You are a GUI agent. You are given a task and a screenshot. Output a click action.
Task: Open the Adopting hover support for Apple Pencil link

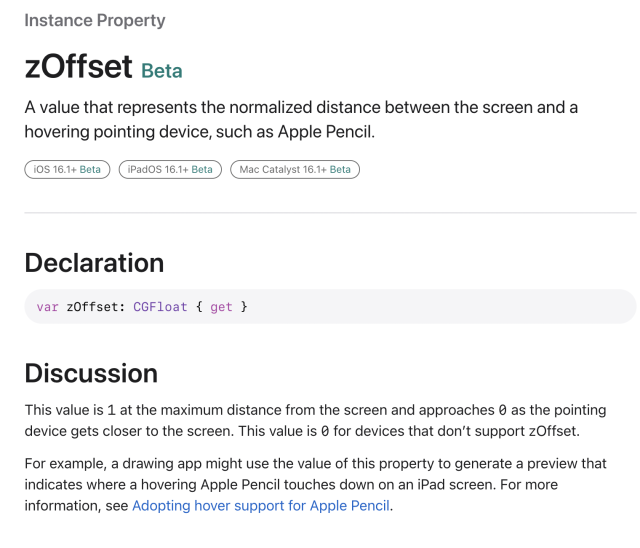pos(261,506)
